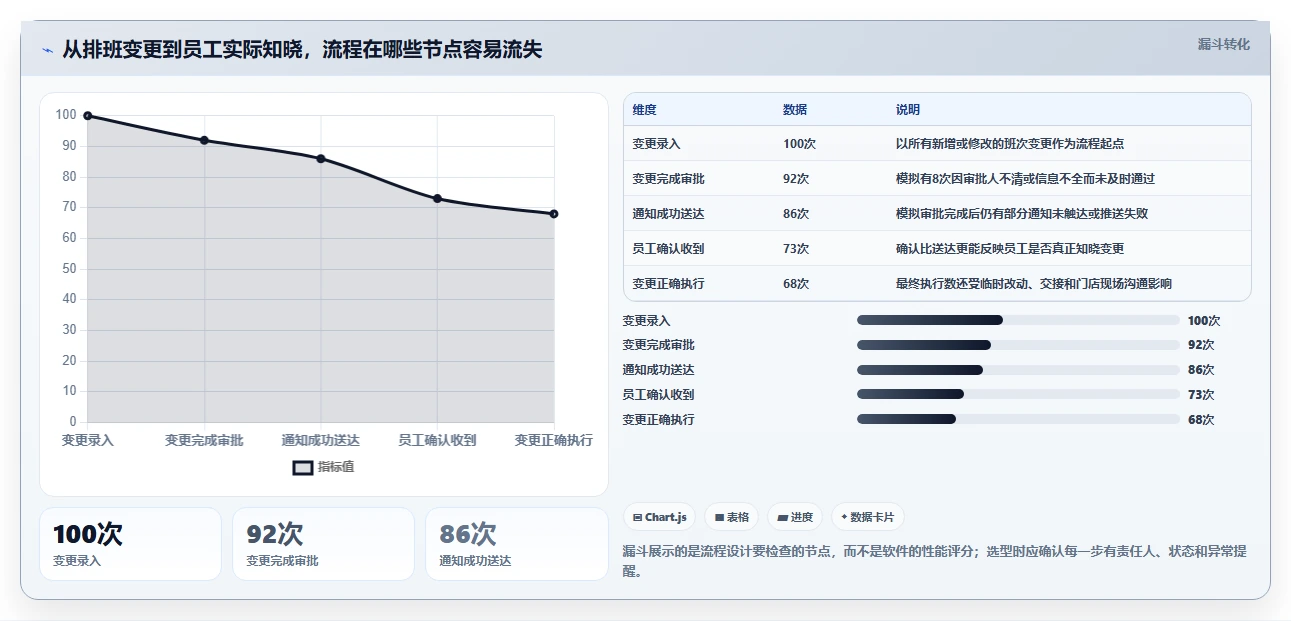Click the chart data point for 员工确认收到
The image size is (1291, 621).
coord(437,198)
